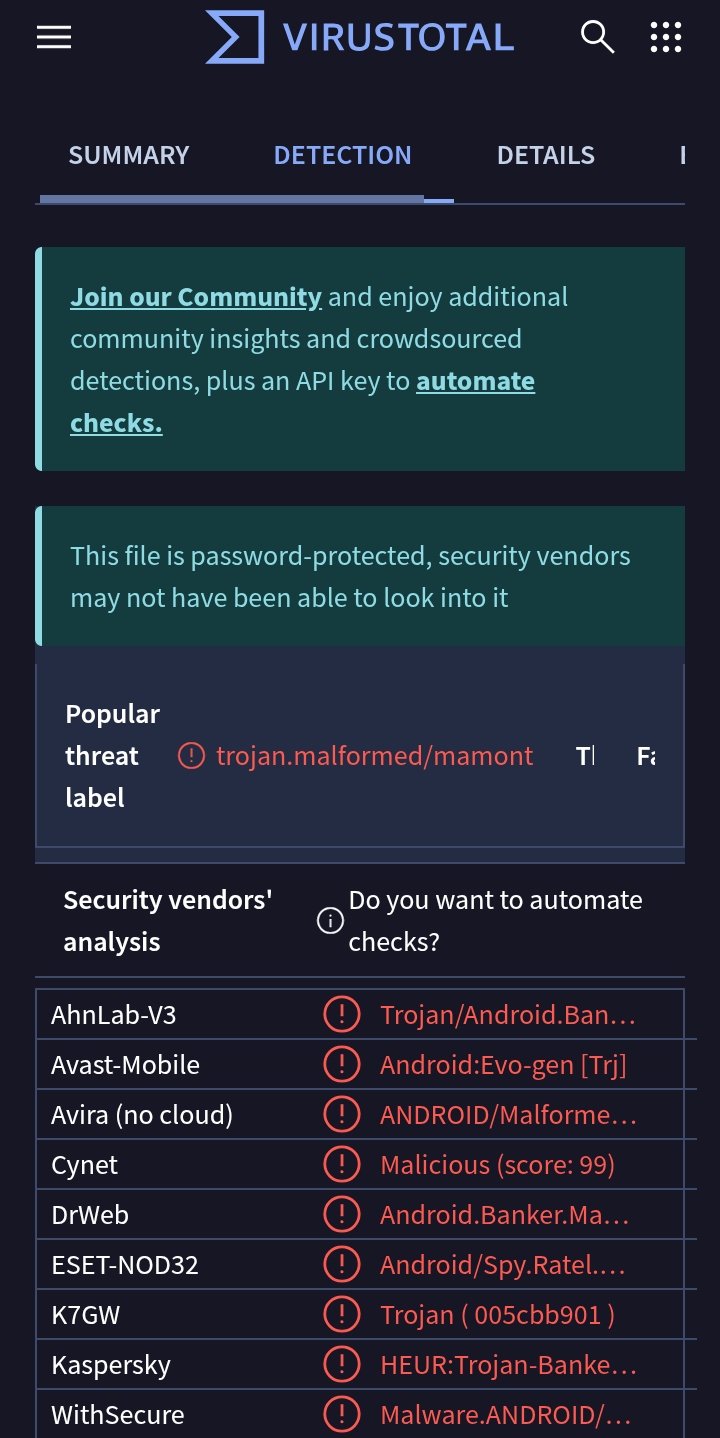Select the DETECTION tab
This screenshot has width=720, height=1438.
[342, 155]
